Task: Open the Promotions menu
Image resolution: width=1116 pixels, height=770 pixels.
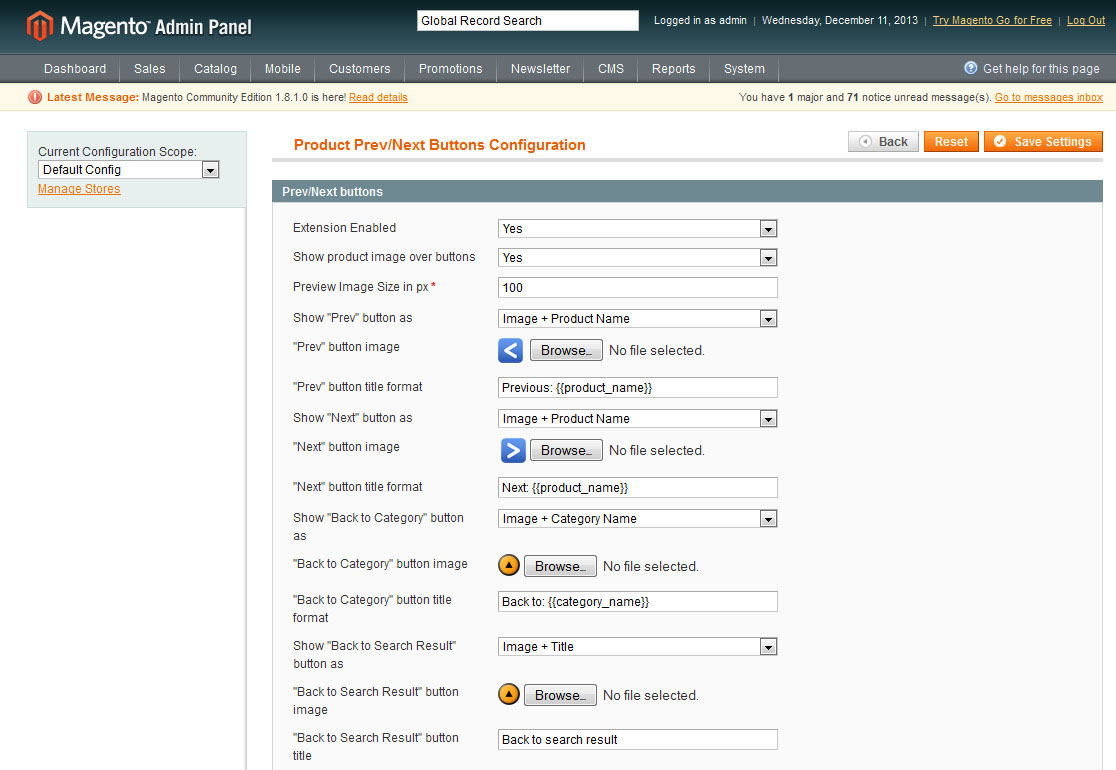Action: pos(451,69)
